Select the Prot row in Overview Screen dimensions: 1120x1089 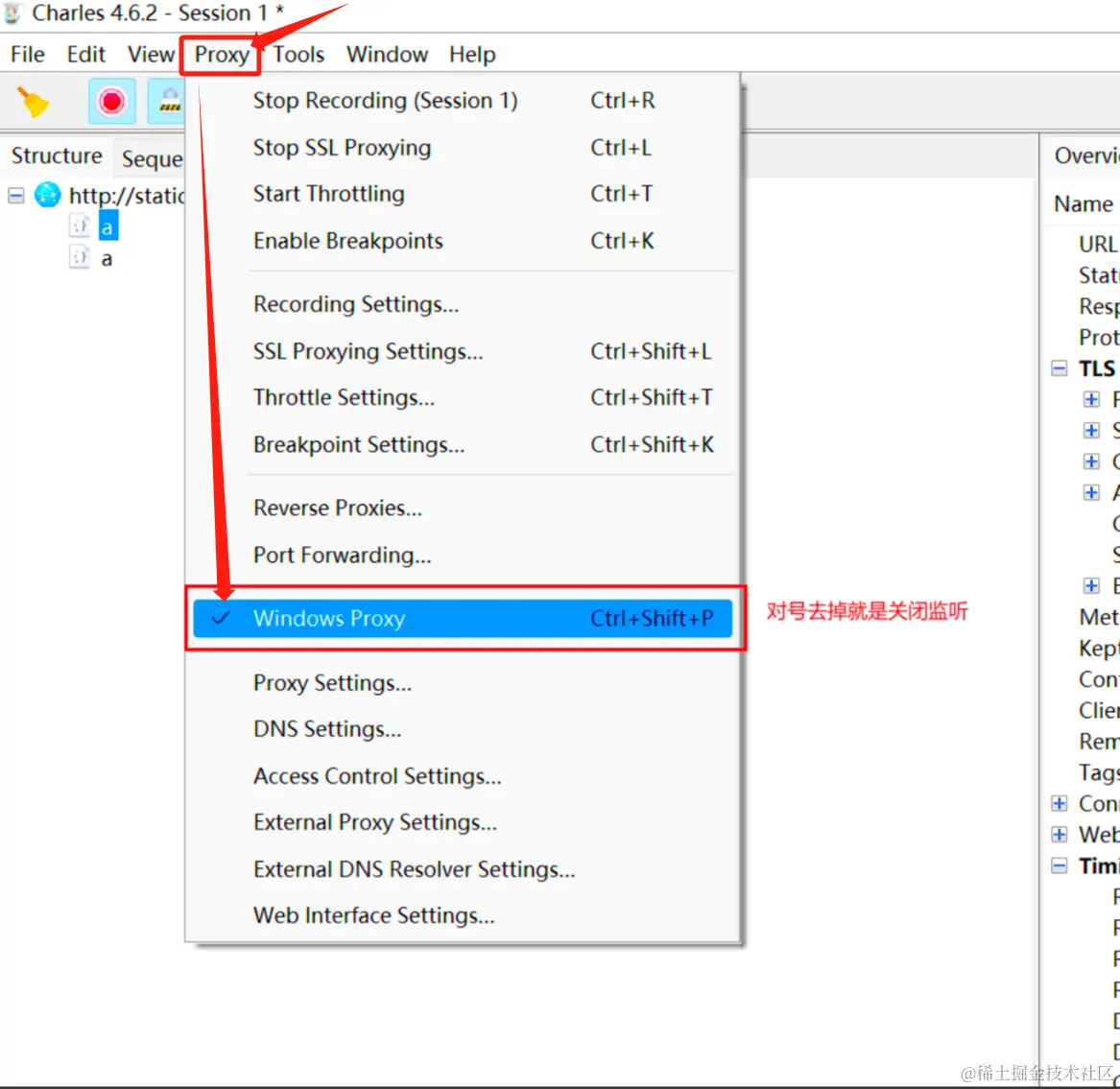click(x=1099, y=337)
